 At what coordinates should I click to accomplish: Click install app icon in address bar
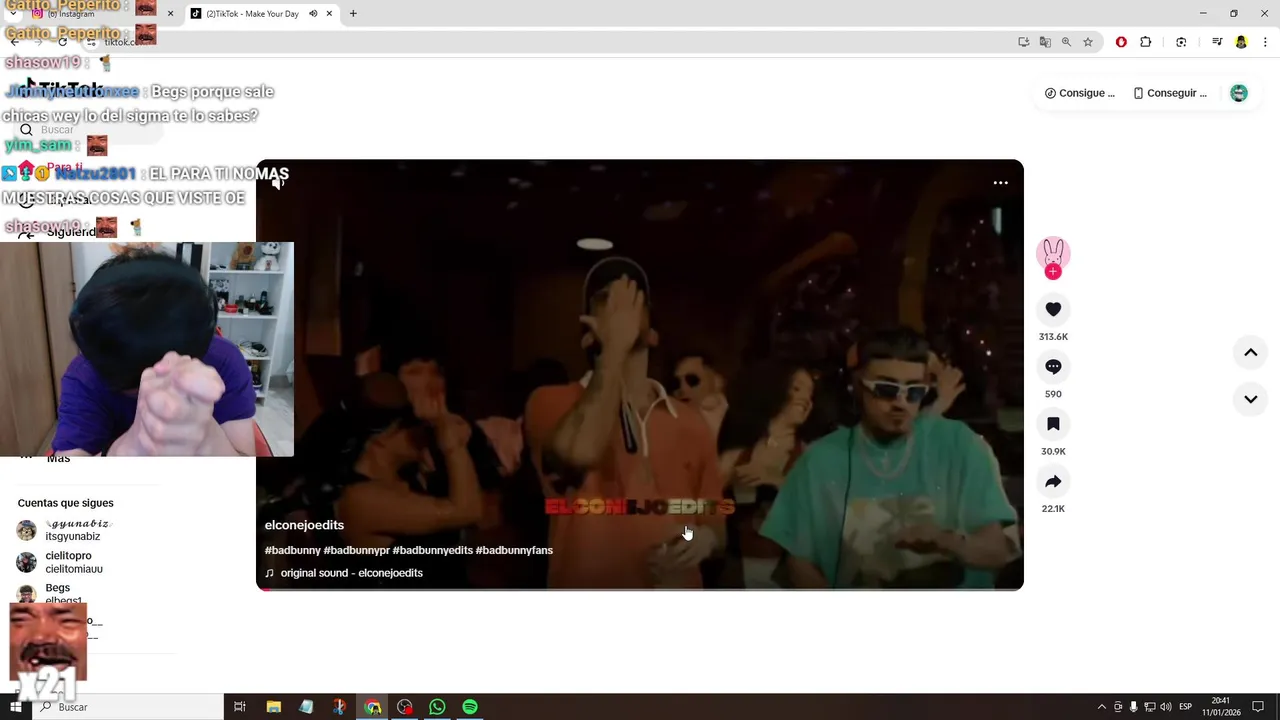[x=1024, y=42]
